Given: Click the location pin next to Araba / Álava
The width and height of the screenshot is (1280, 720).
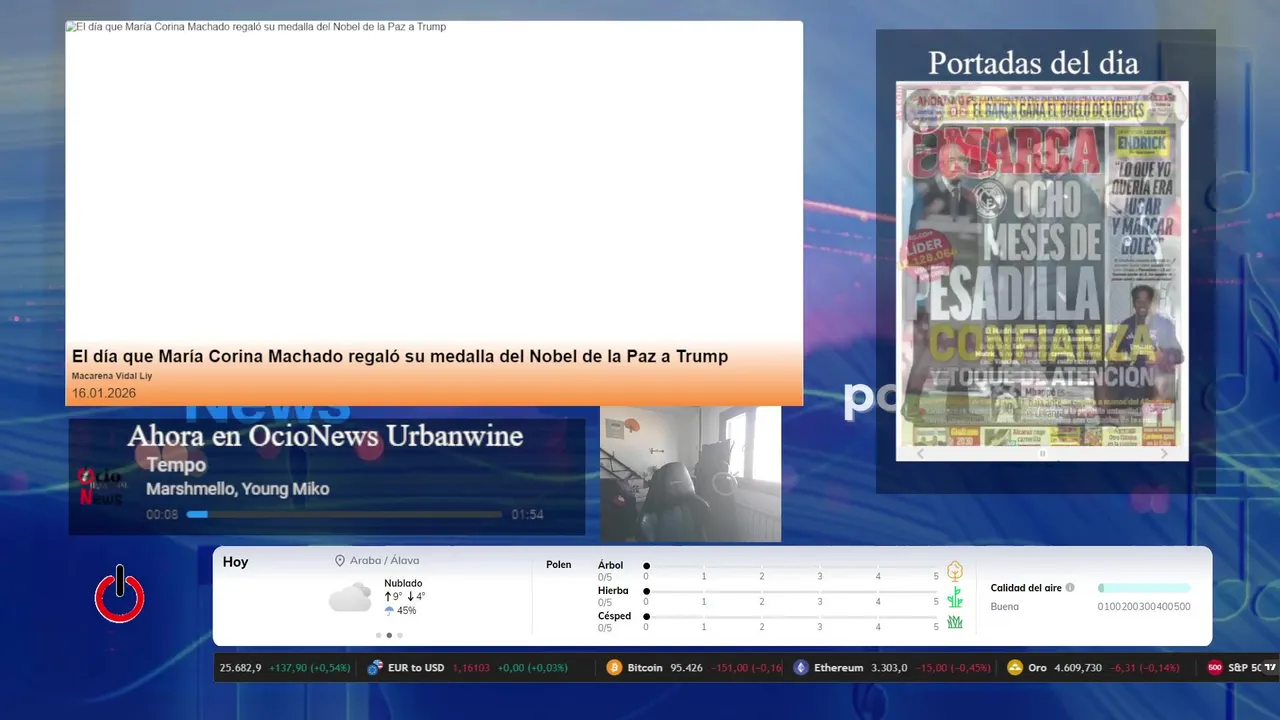Looking at the screenshot, I should pyautogui.click(x=340, y=561).
